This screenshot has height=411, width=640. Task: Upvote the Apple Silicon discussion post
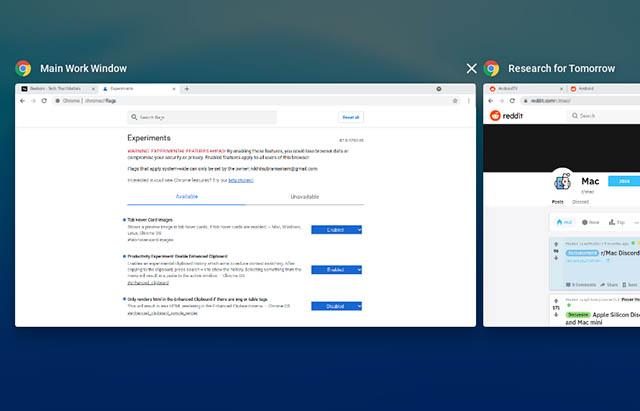[x=556, y=301]
